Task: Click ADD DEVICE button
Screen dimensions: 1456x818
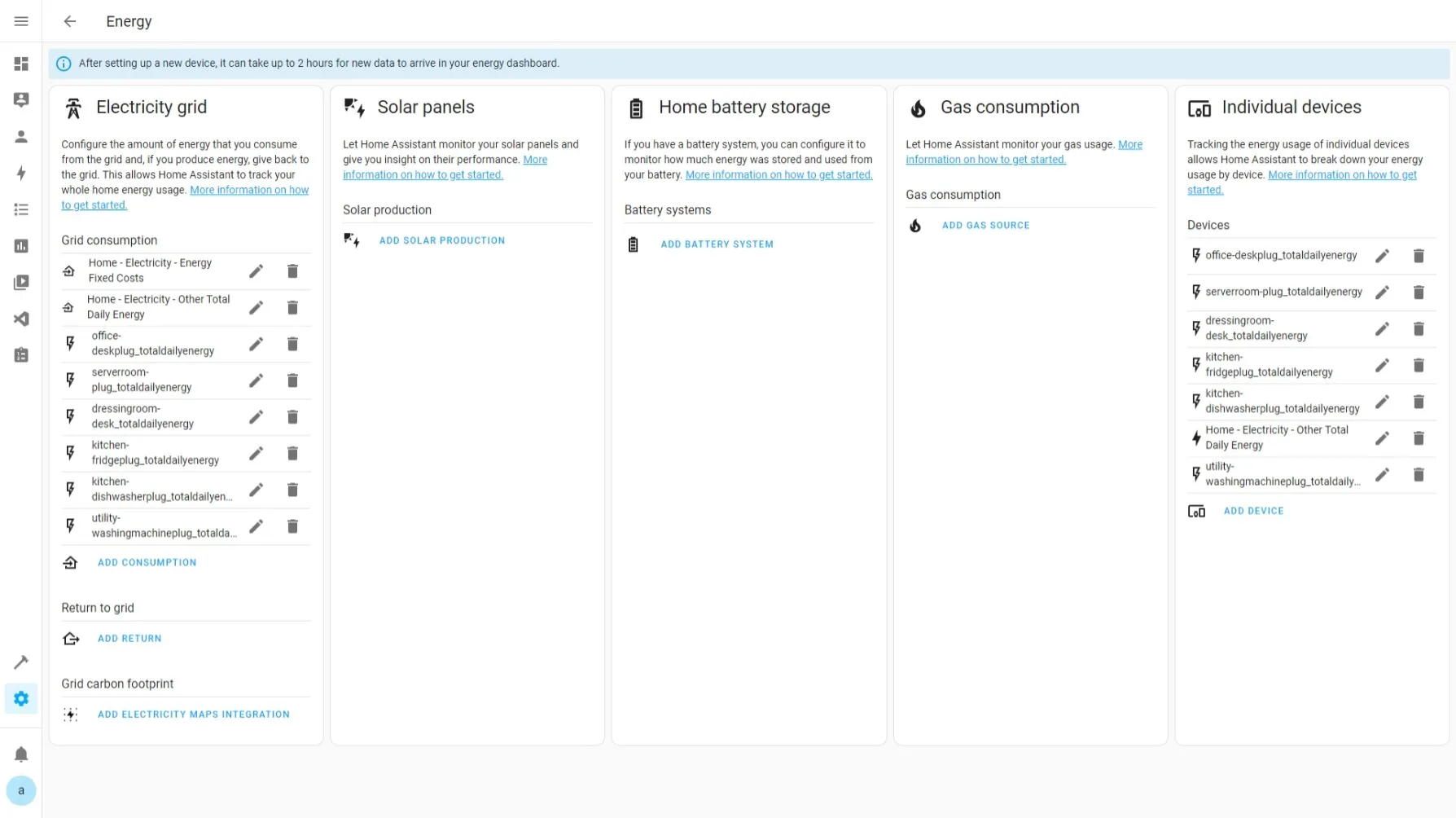Action: point(1253,511)
